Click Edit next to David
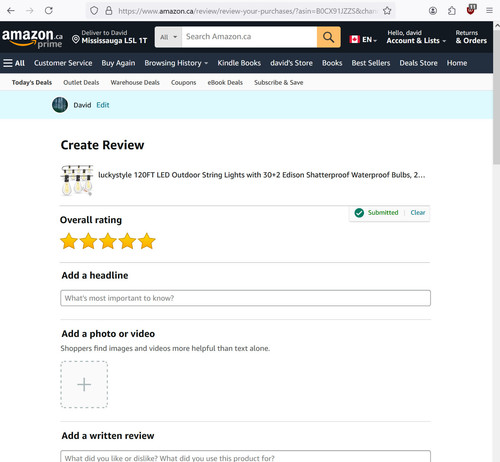 coord(103,105)
